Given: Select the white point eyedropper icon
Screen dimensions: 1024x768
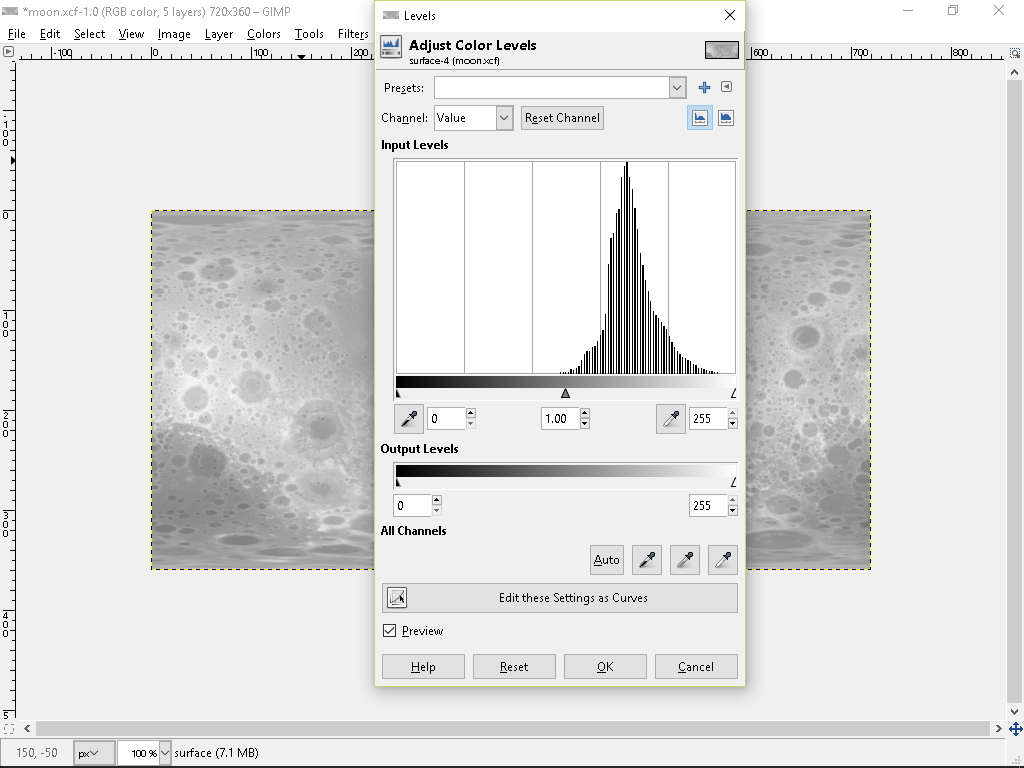Looking at the screenshot, I should [671, 418].
